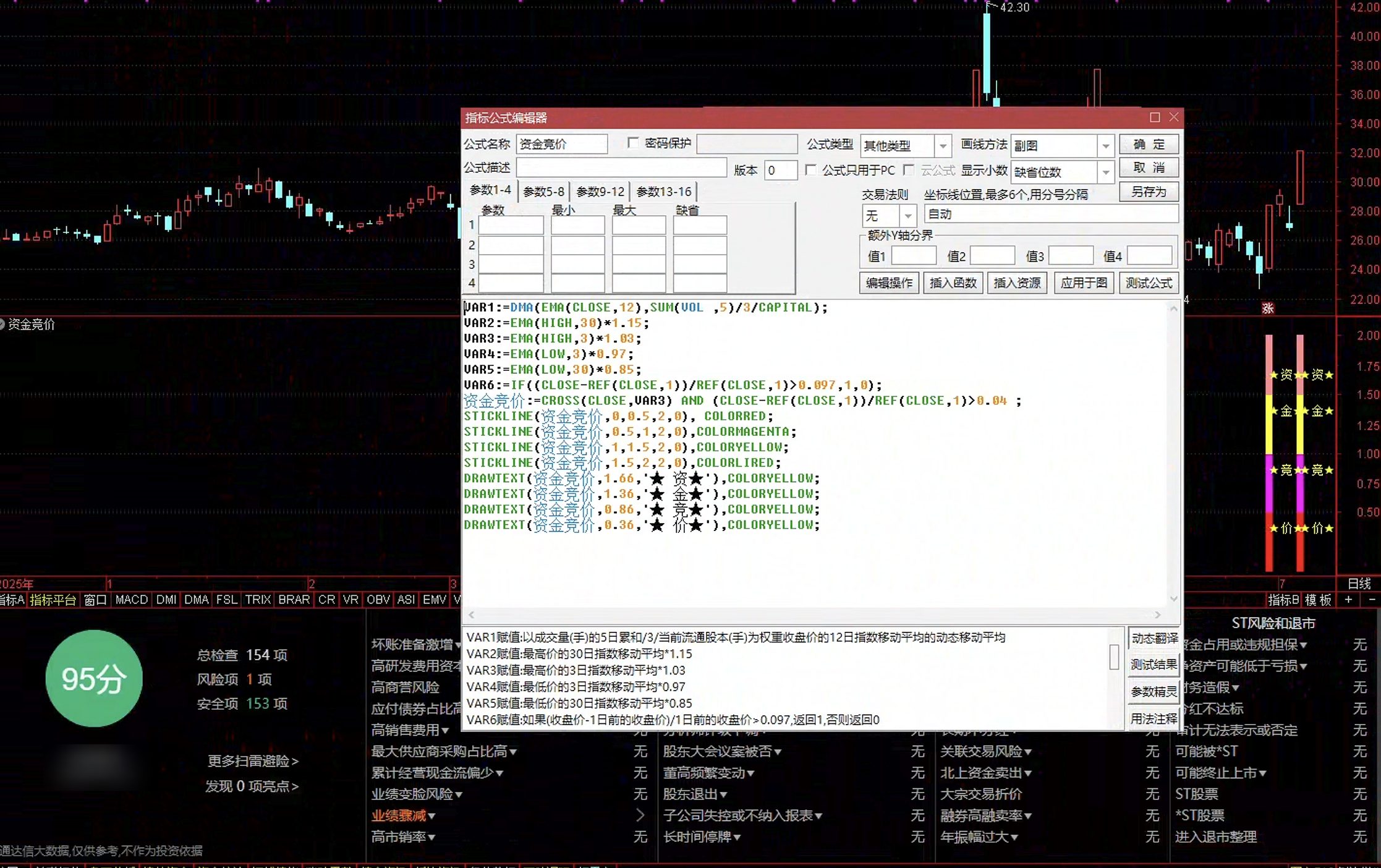Select the MACD indicator tab
The height and width of the screenshot is (868, 1381).
tap(132, 600)
